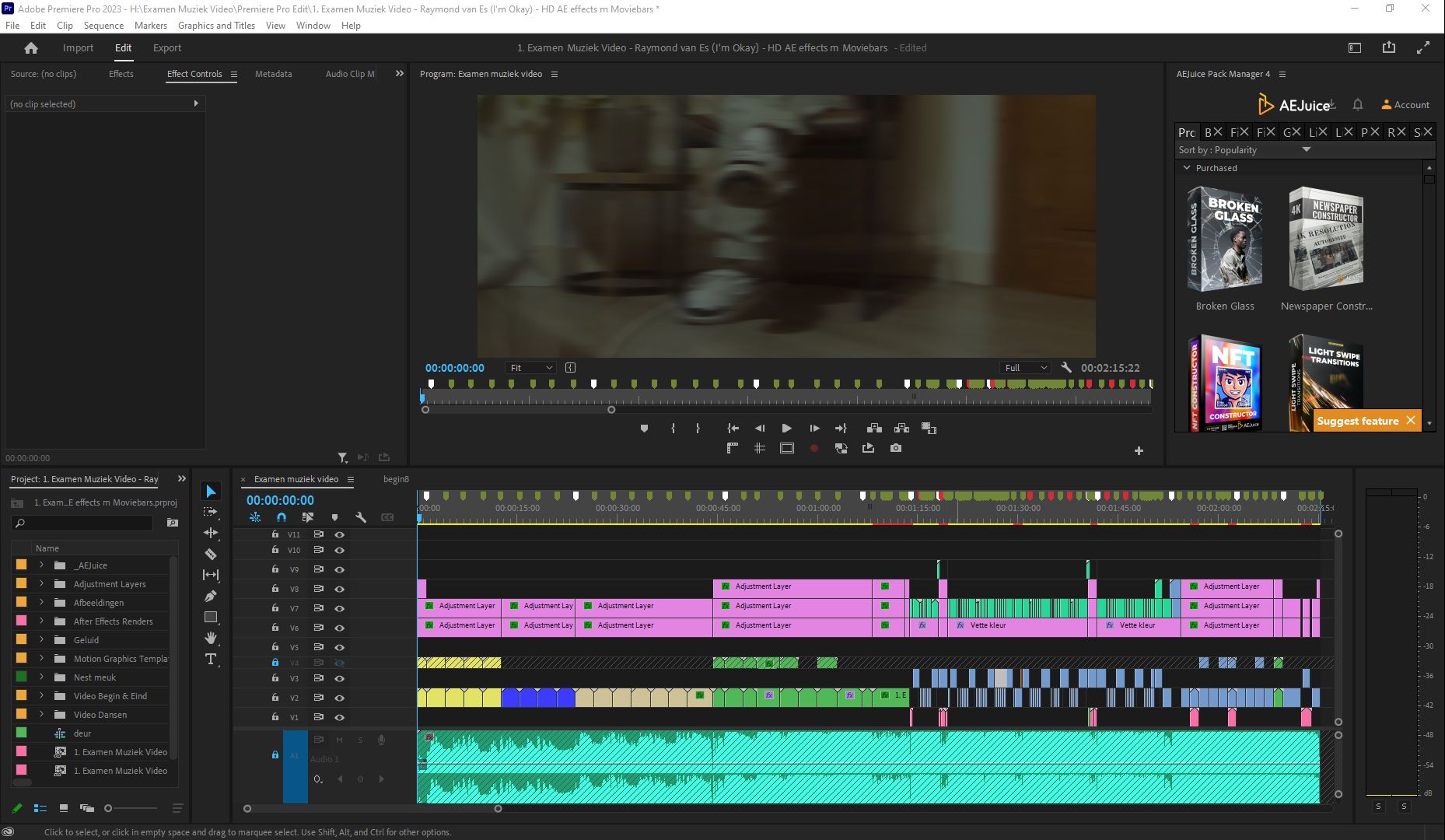Screen dimensions: 1445x840
Task: Open the timeline Settings wrench menu
Action: click(360, 517)
